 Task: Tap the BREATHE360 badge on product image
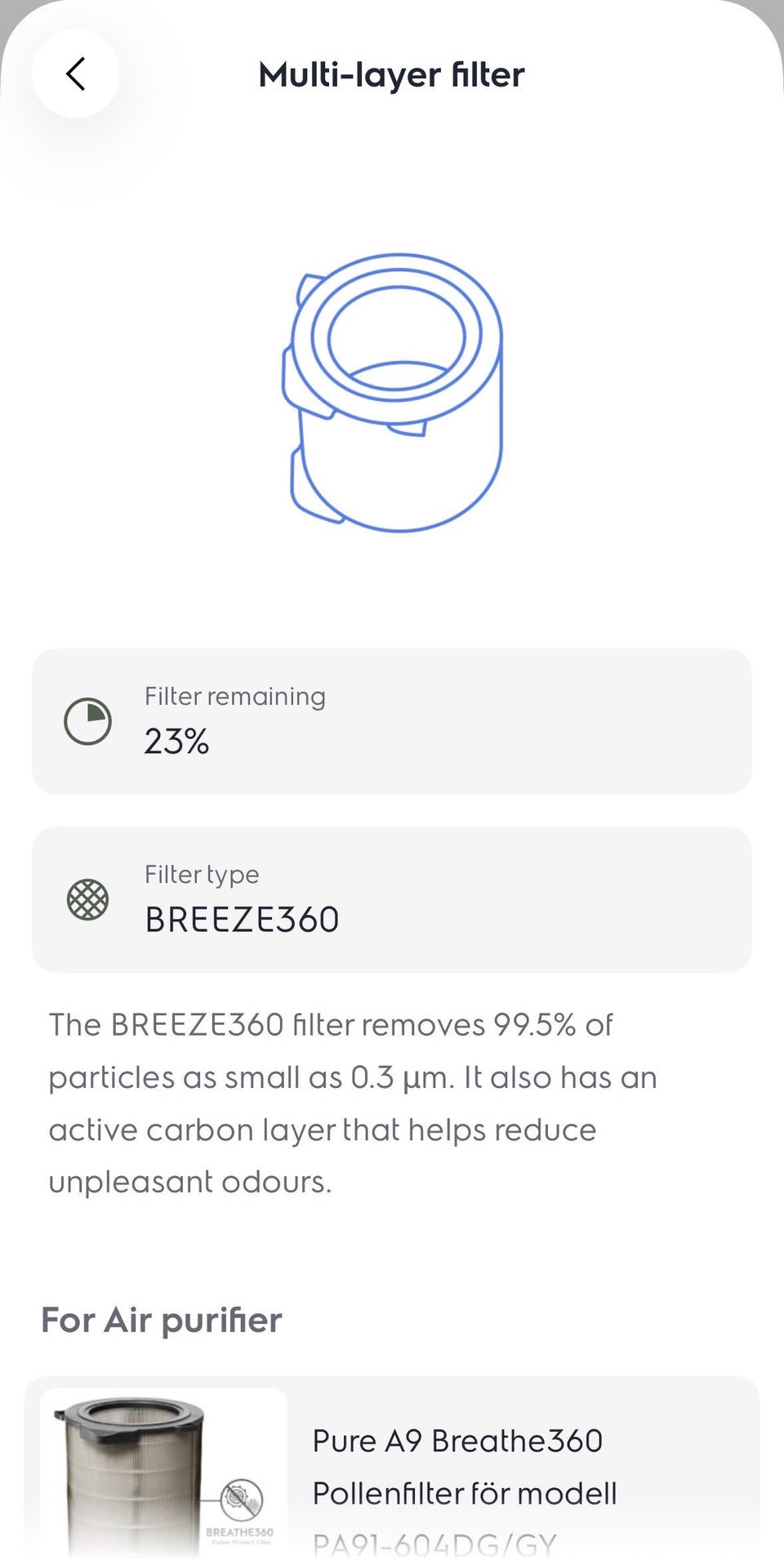pyautogui.click(x=240, y=1511)
